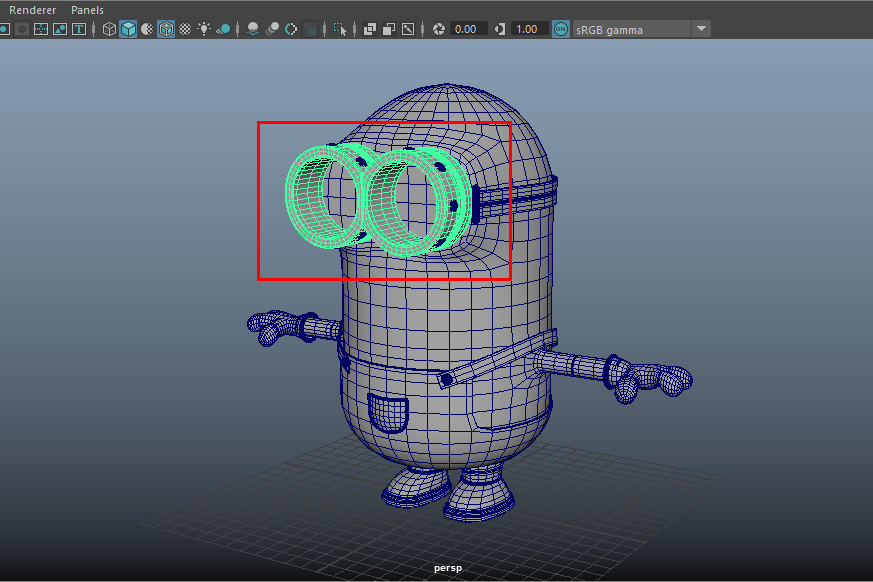Toggle the image plane icon

click(60, 29)
